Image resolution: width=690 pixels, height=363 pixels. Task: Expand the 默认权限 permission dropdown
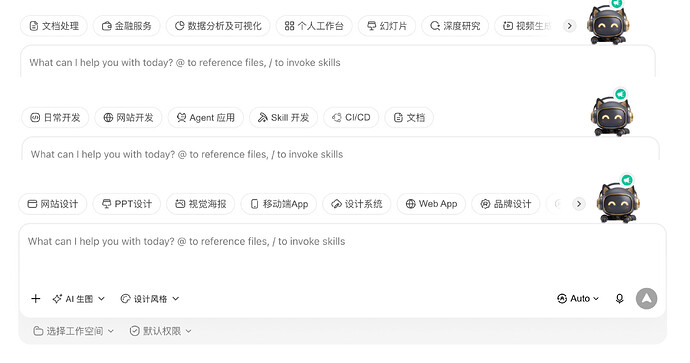coord(161,331)
